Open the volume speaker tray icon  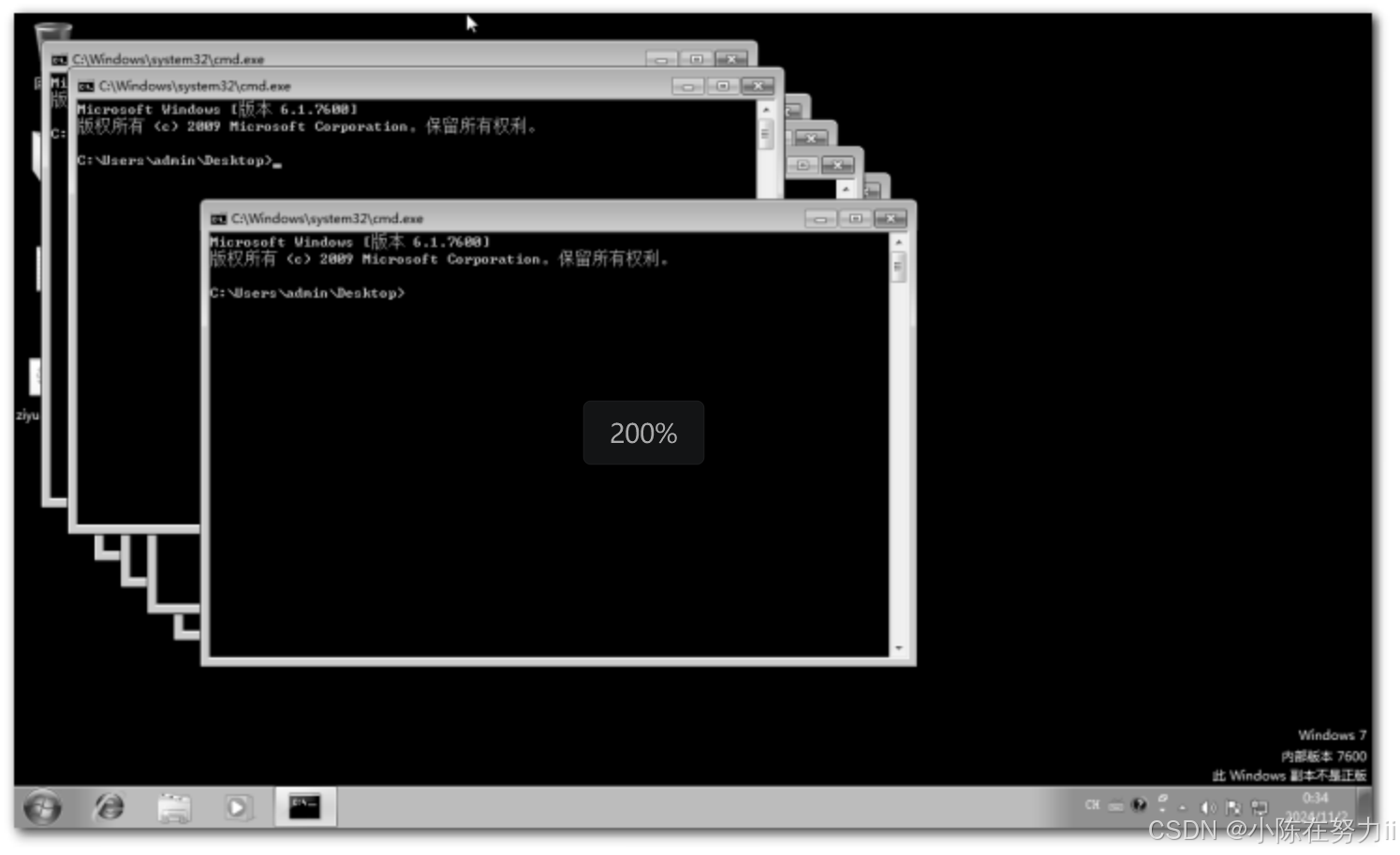coord(1208,807)
